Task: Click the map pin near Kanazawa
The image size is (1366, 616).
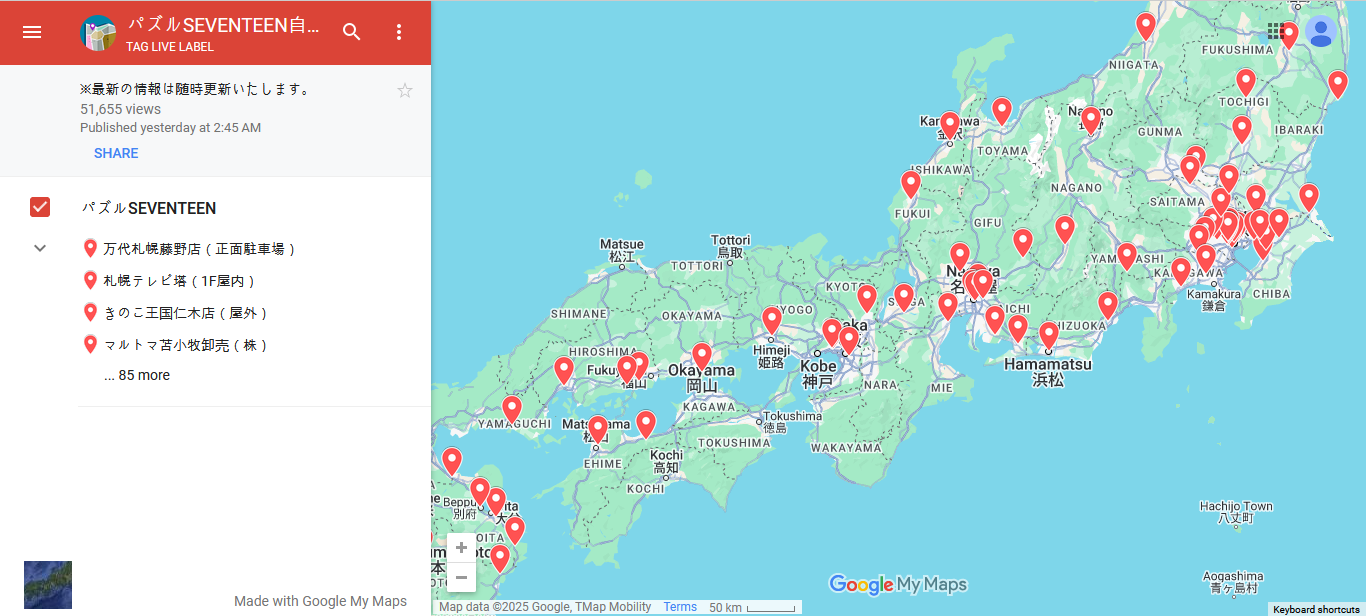Action: point(950,127)
